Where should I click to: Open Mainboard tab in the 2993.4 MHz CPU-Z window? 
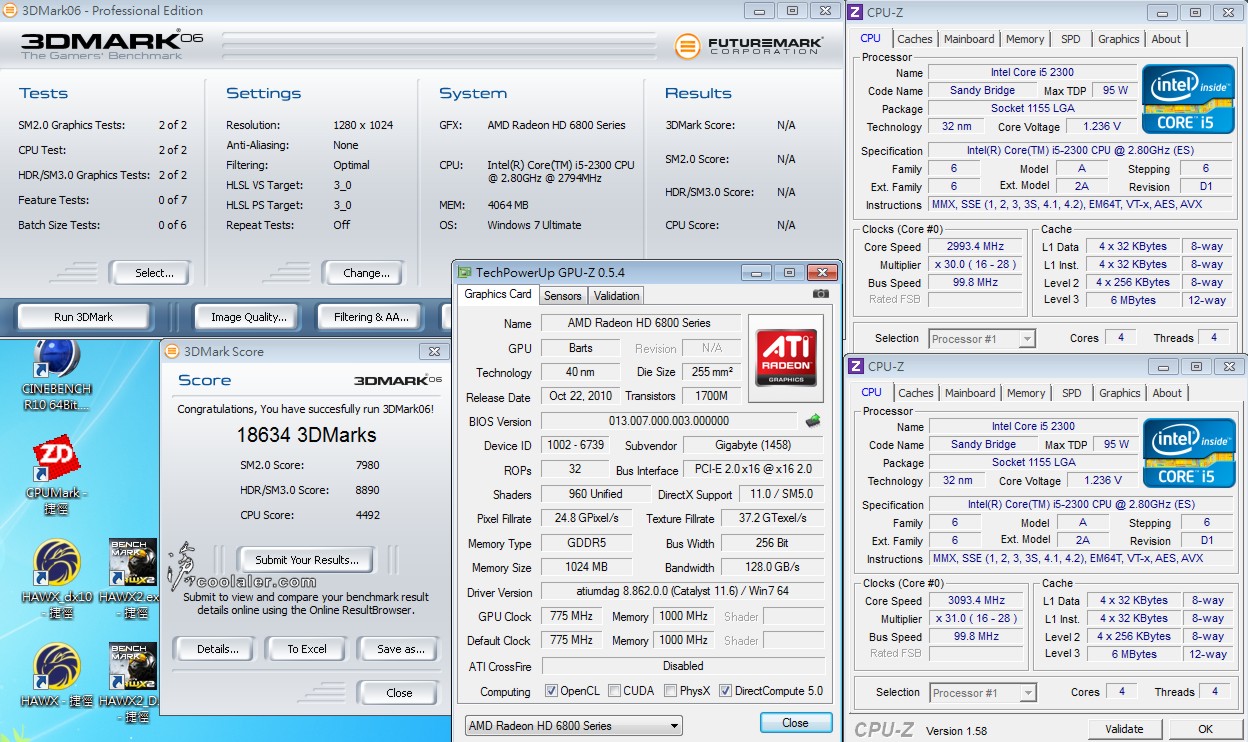coord(970,39)
